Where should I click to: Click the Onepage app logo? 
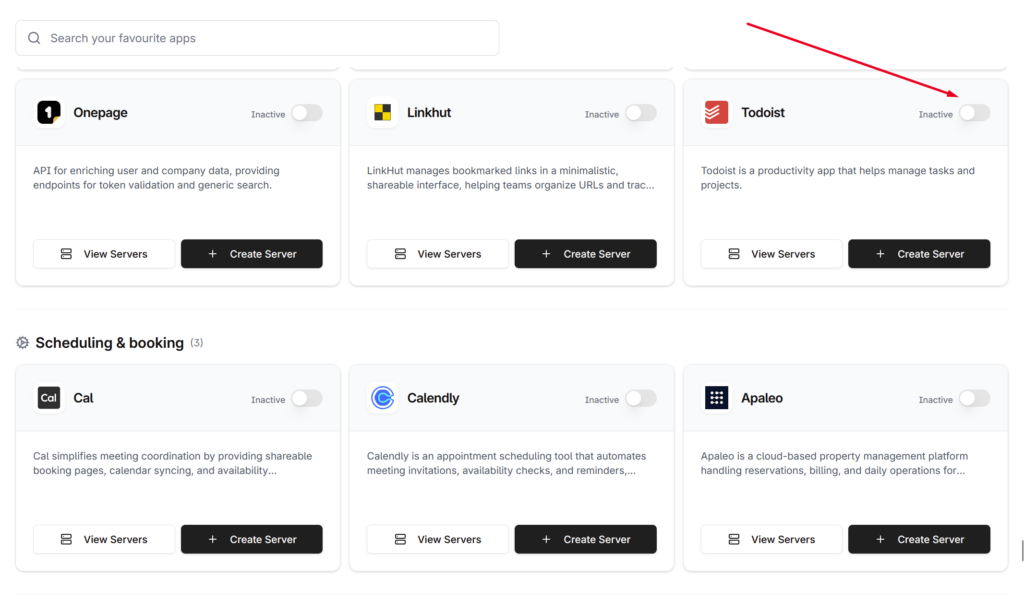49,112
